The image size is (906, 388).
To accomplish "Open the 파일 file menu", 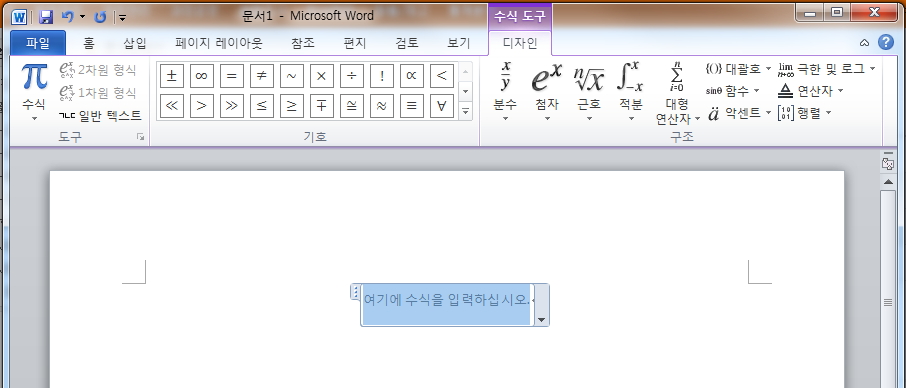I will (x=38, y=43).
